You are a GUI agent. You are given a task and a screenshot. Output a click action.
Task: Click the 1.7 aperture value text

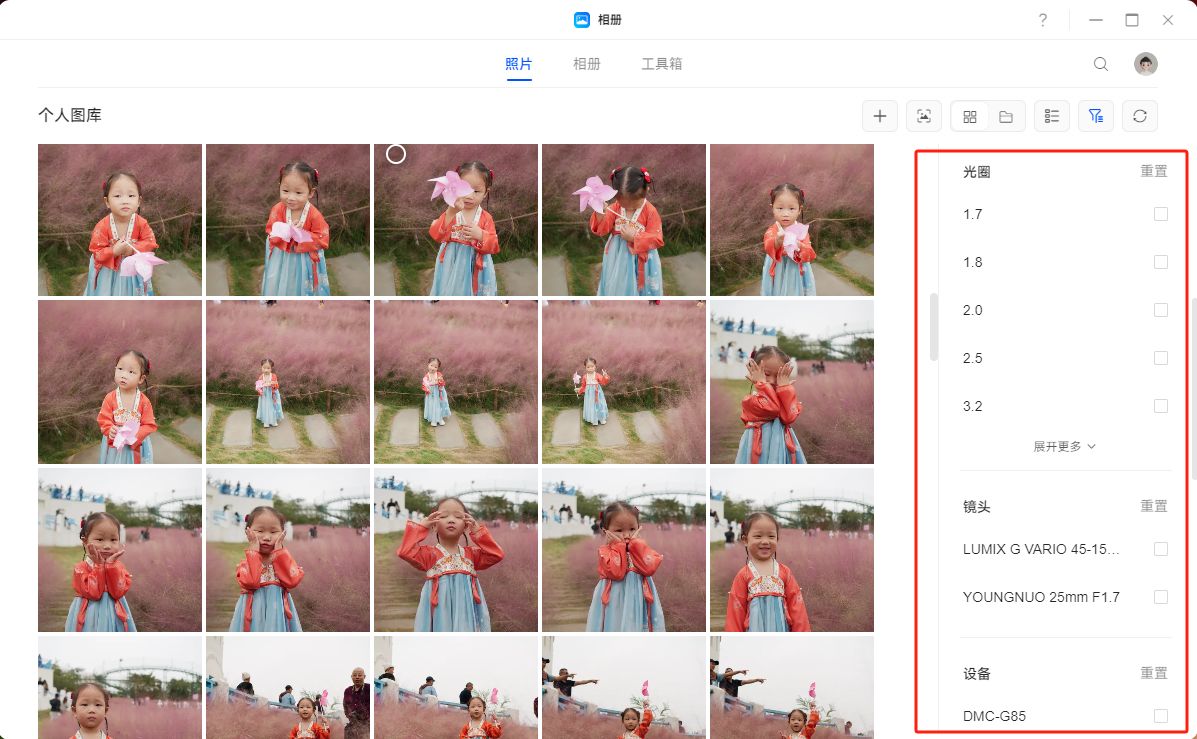pyautogui.click(x=973, y=215)
